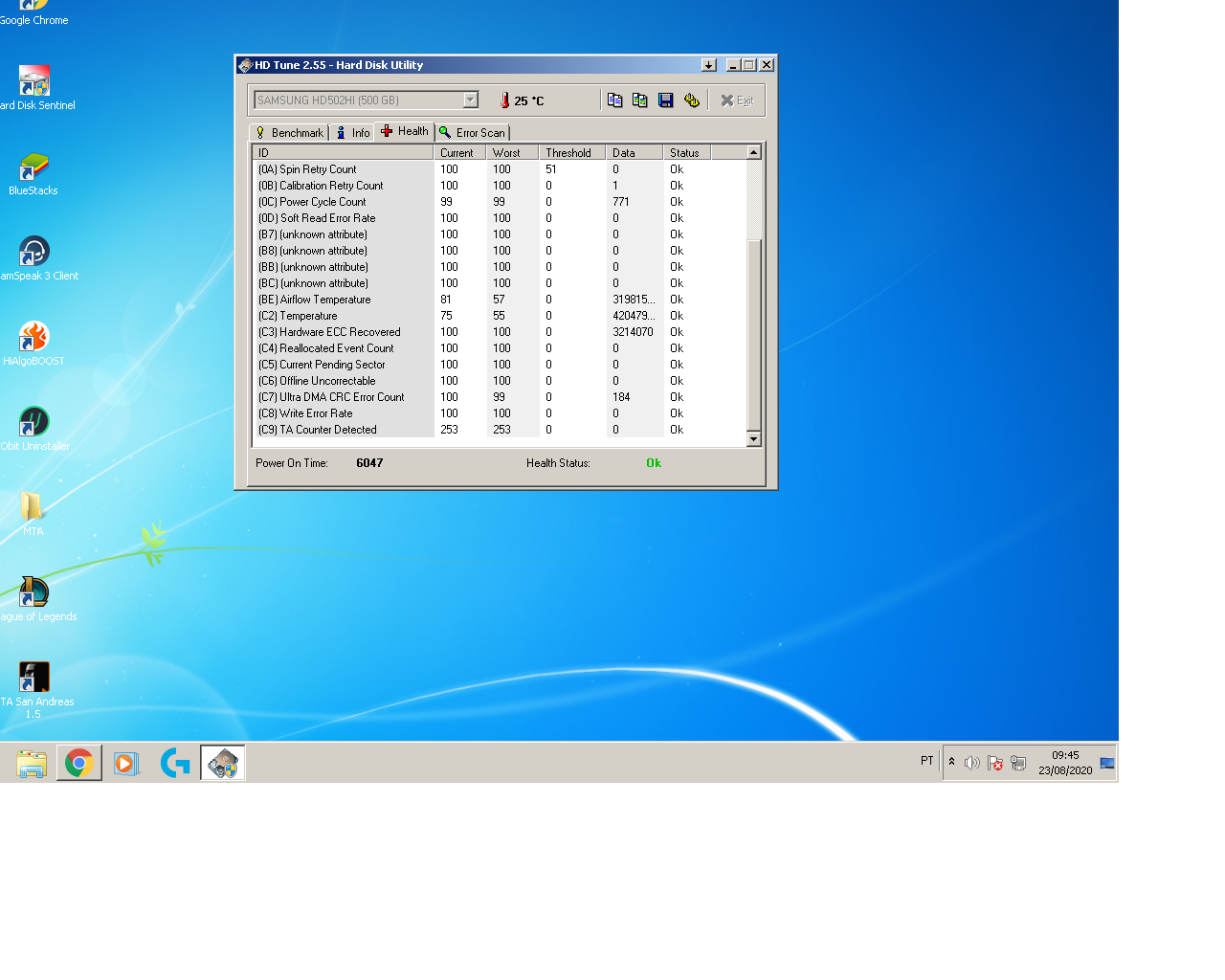Select the (C2) Temperature row
The image size is (1225, 980).
coord(499,316)
